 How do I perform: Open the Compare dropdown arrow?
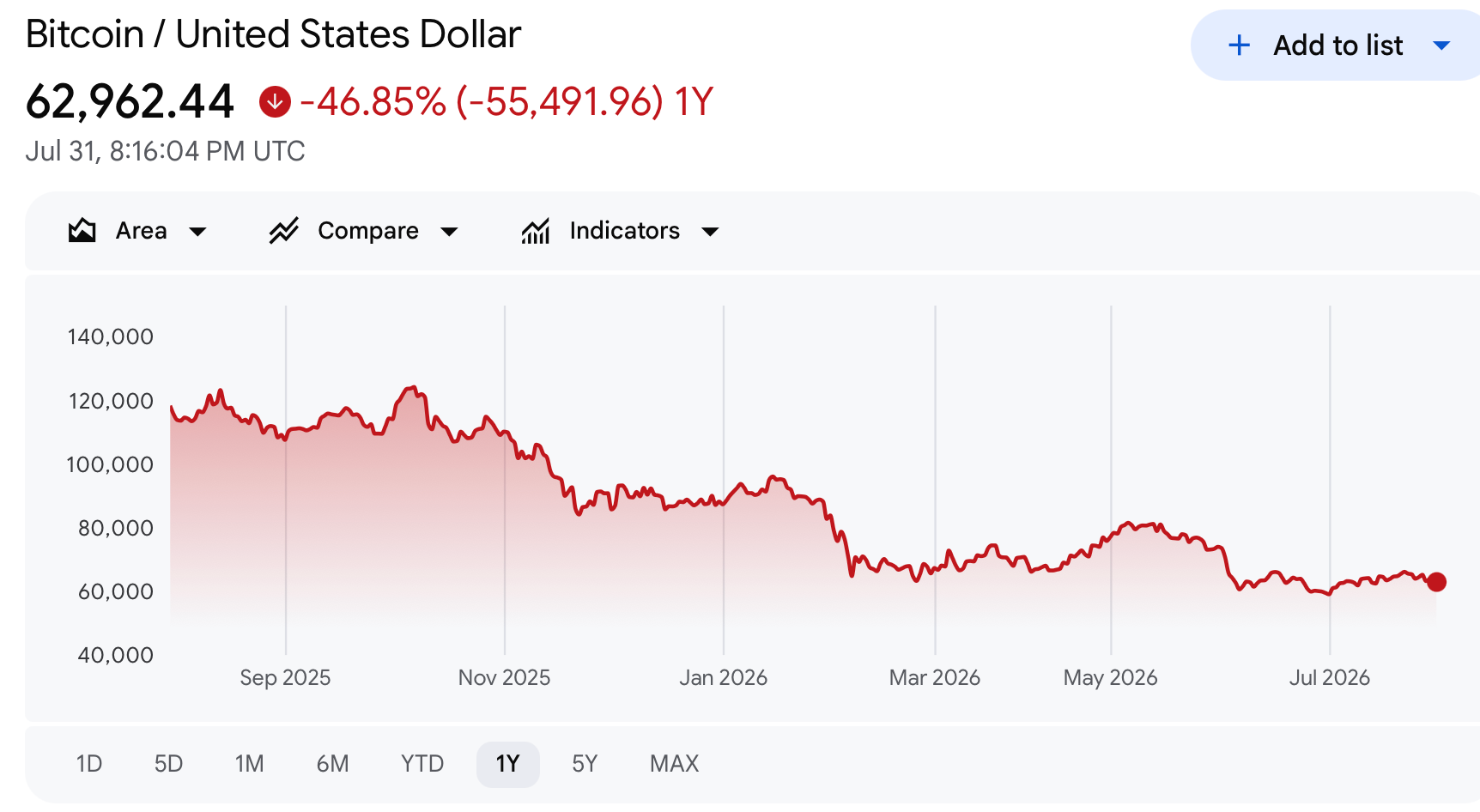click(x=449, y=232)
